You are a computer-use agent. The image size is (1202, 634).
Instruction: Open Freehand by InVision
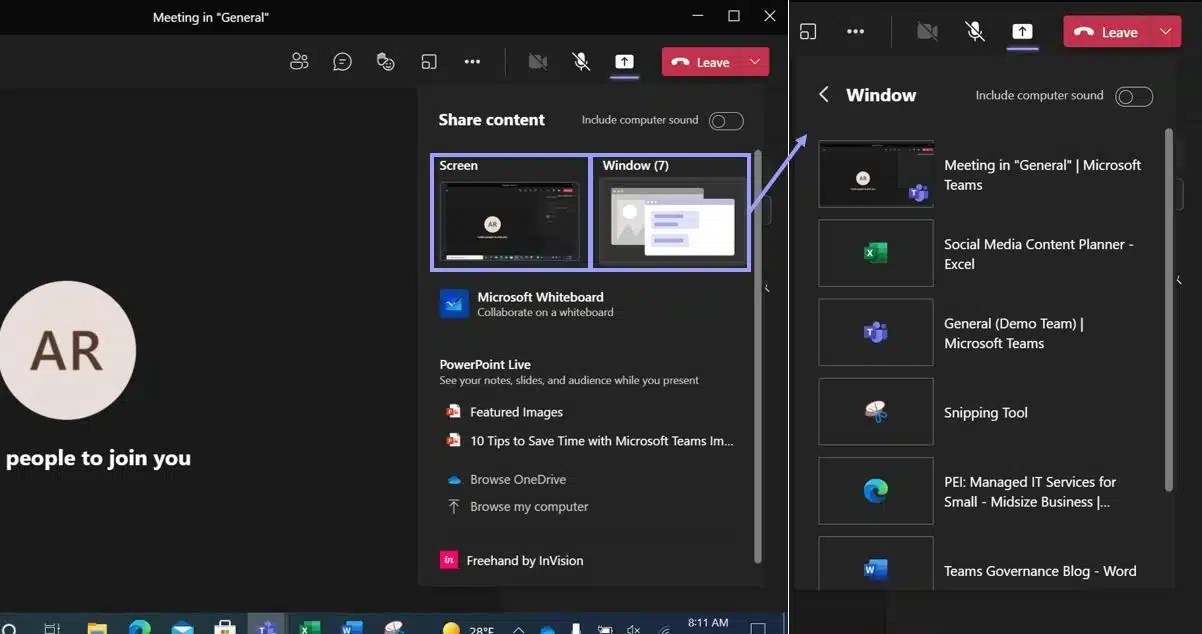click(x=512, y=561)
